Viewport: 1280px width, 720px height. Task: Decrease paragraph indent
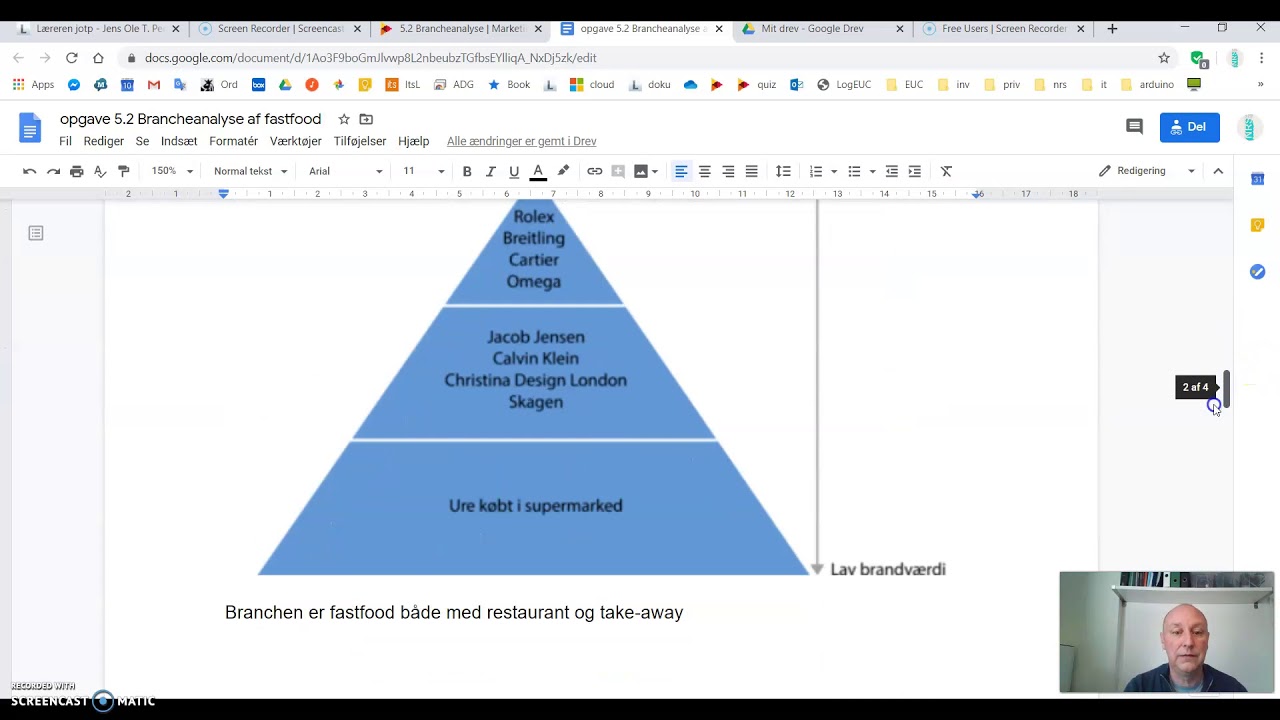tap(892, 171)
